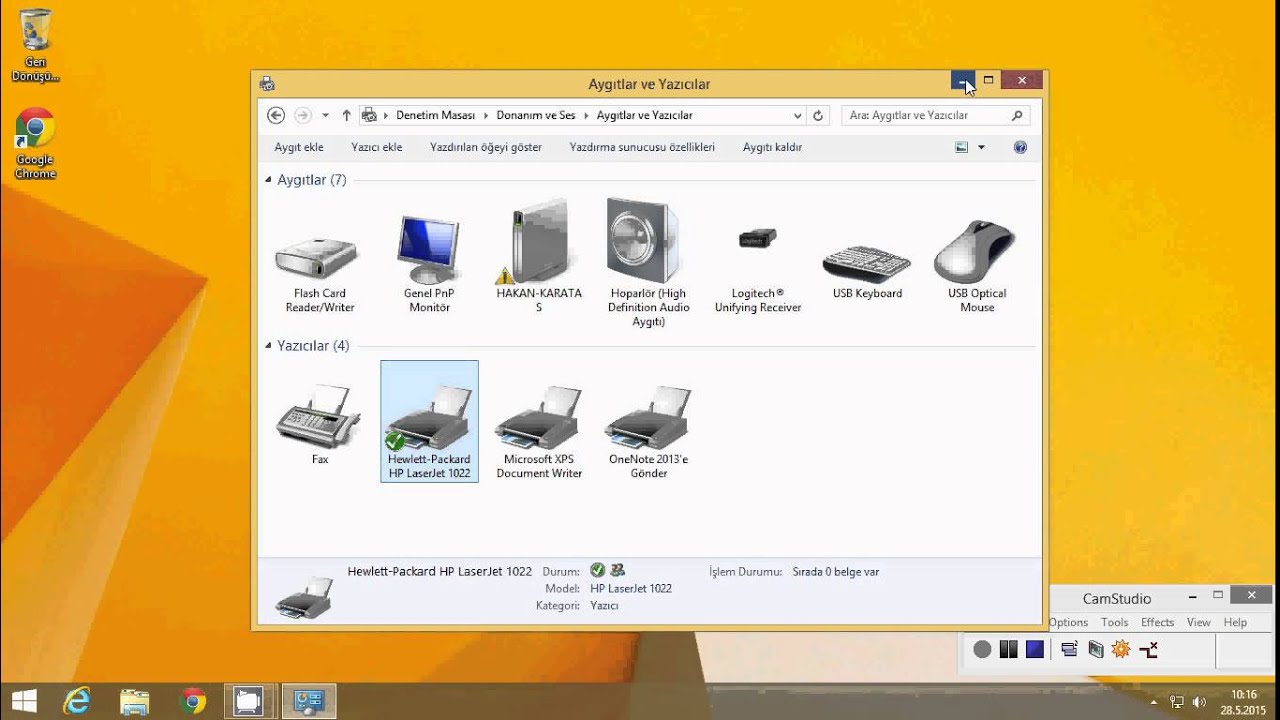Select the USB Optical Mouse device
Image resolution: width=1280 pixels, height=720 pixels.
[x=977, y=266]
